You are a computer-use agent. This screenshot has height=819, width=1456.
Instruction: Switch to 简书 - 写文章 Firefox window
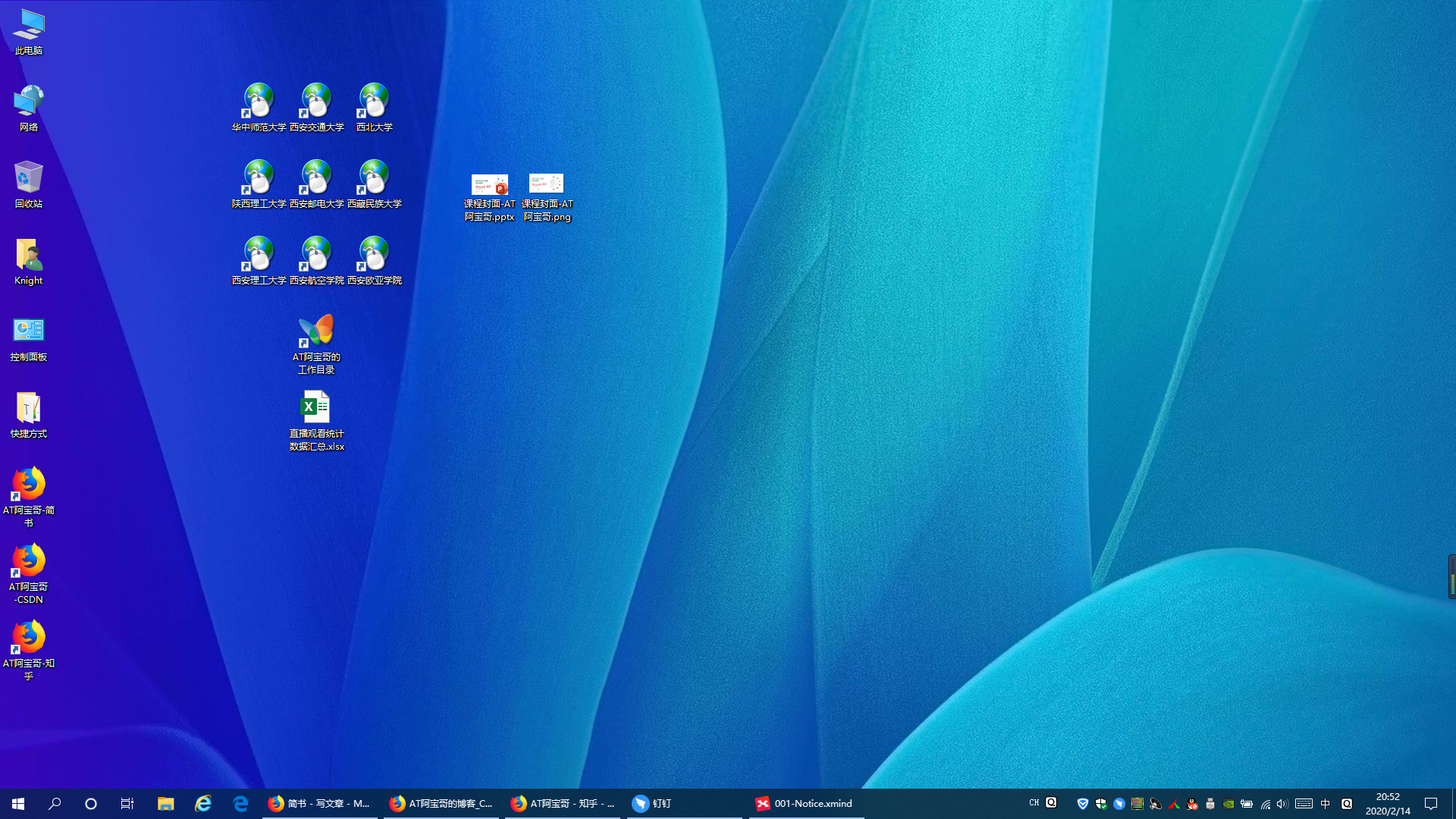319,804
